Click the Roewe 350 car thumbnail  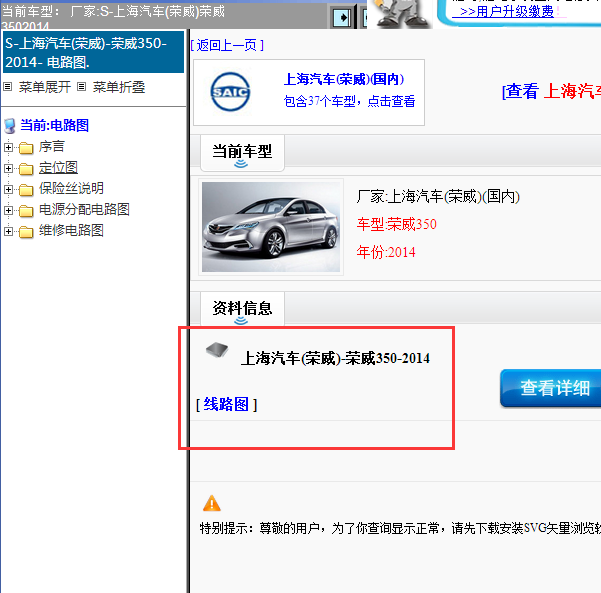pyautogui.click(x=271, y=227)
